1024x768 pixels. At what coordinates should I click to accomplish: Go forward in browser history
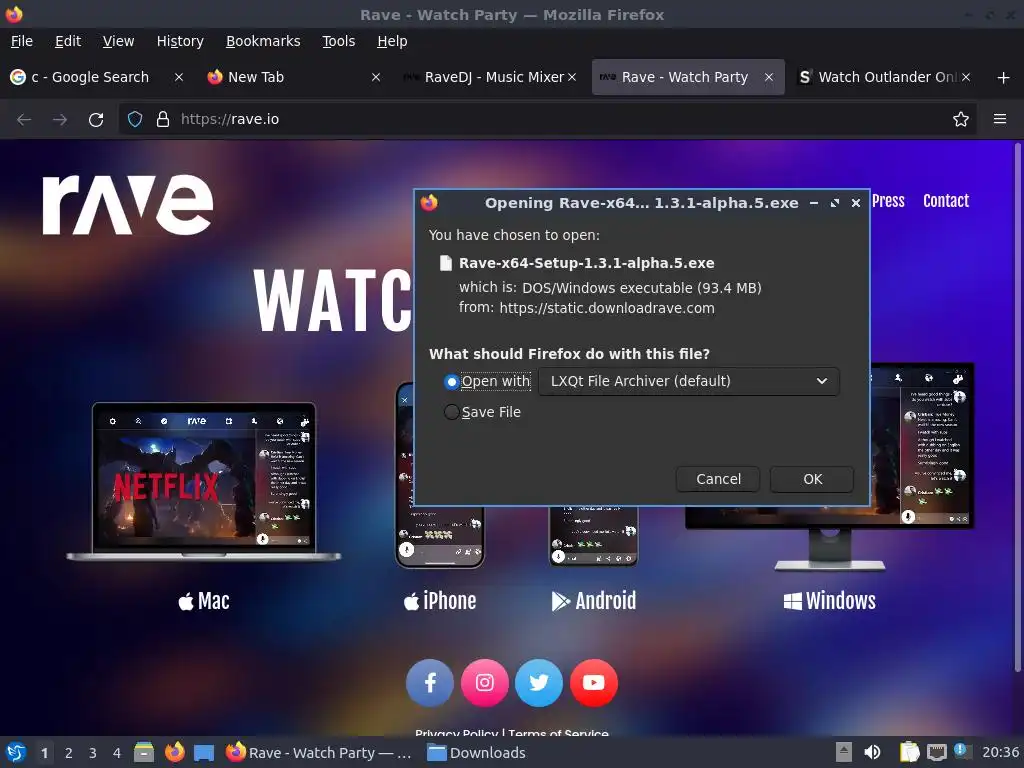click(60, 120)
